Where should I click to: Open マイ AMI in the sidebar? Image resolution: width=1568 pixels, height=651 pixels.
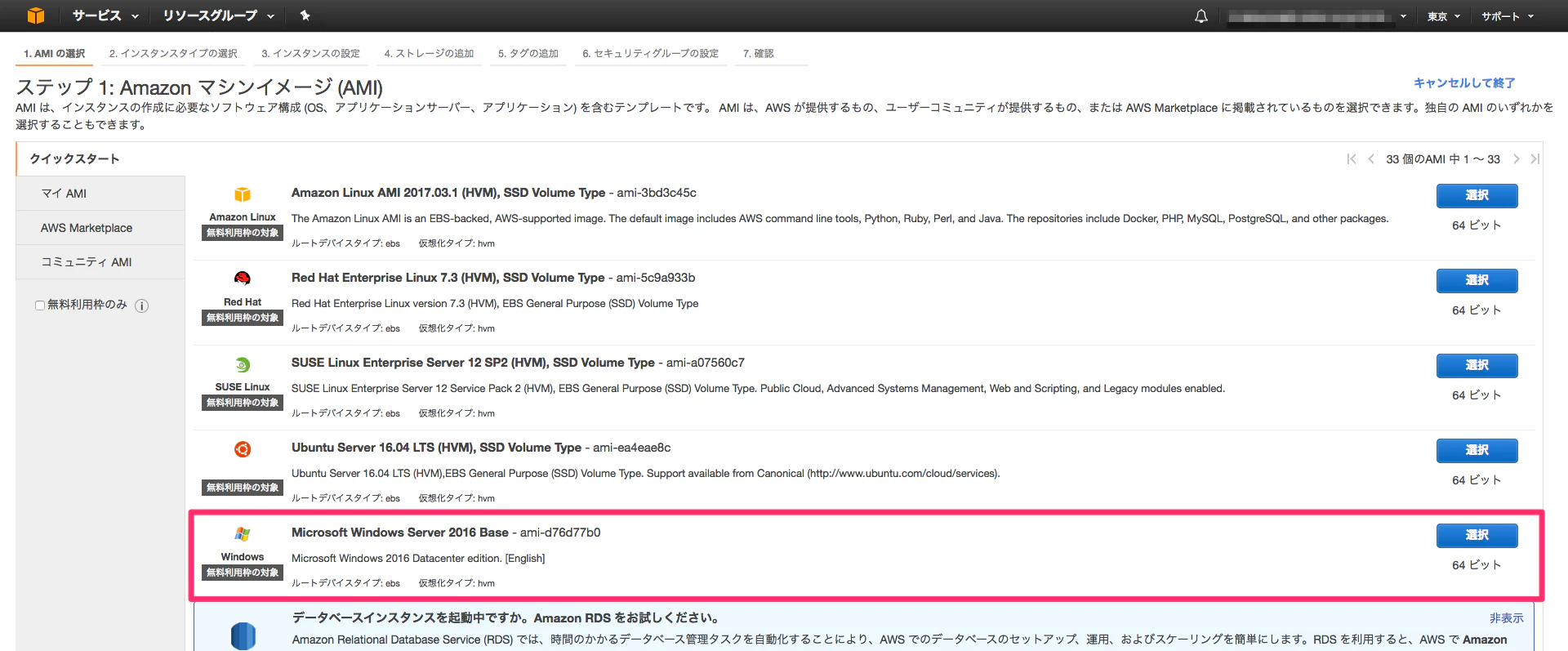pyautogui.click(x=100, y=194)
